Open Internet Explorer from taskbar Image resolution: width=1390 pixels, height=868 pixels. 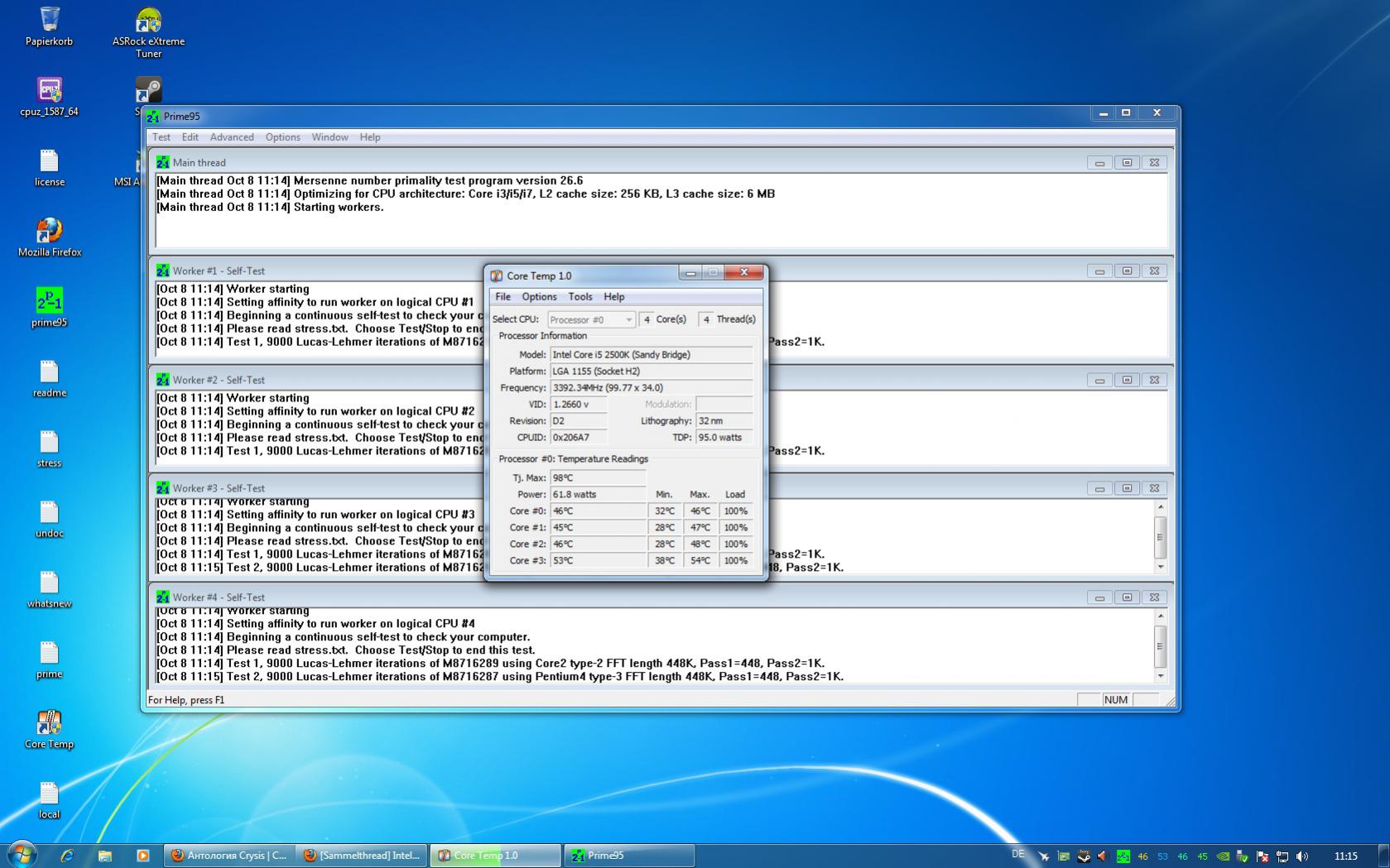pos(67,856)
